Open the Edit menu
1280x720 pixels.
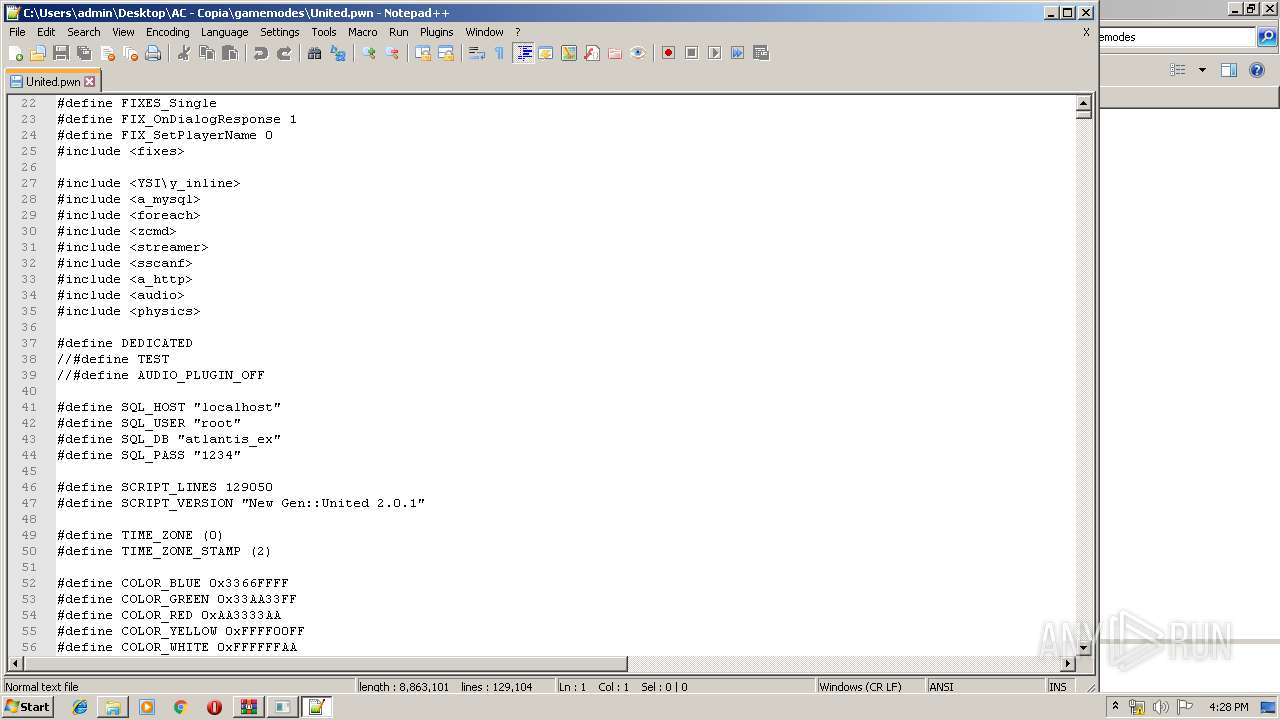click(x=46, y=32)
